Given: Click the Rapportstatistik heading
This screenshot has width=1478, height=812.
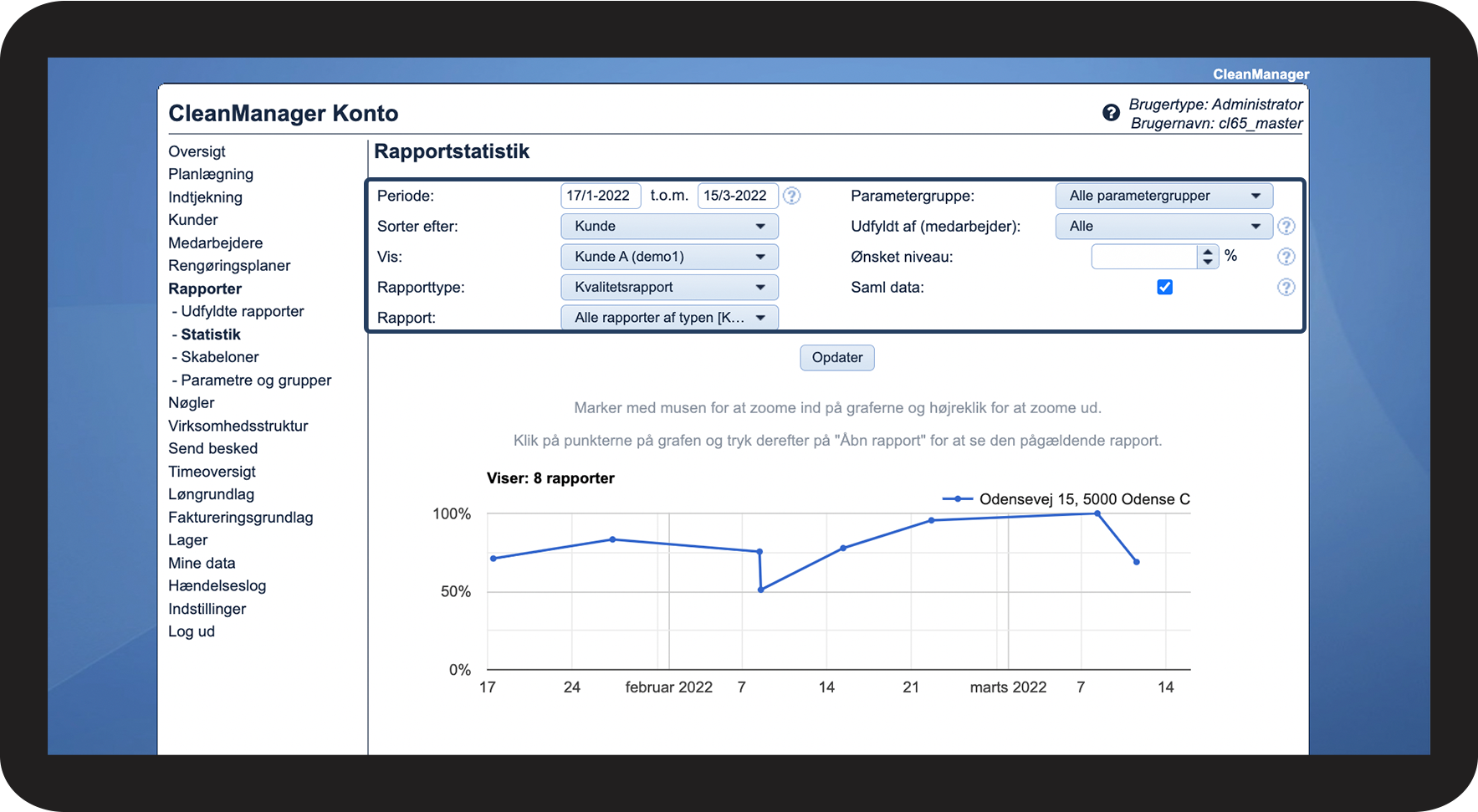Looking at the screenshot, I should 452,151.
